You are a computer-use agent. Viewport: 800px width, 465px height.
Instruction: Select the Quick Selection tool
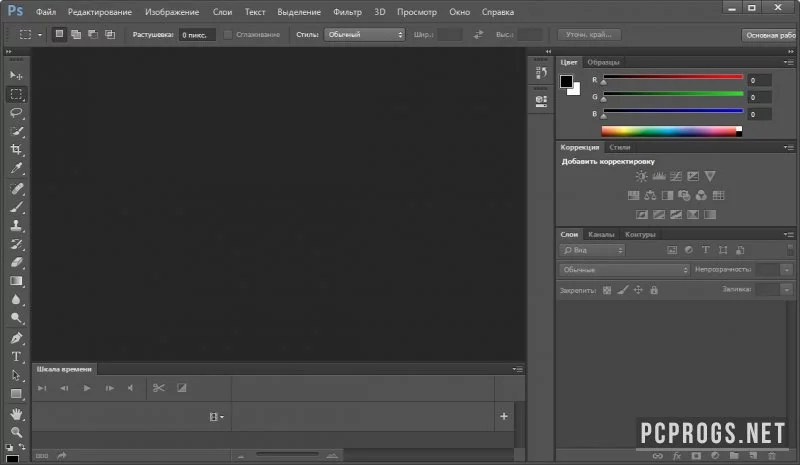(16, 131)
